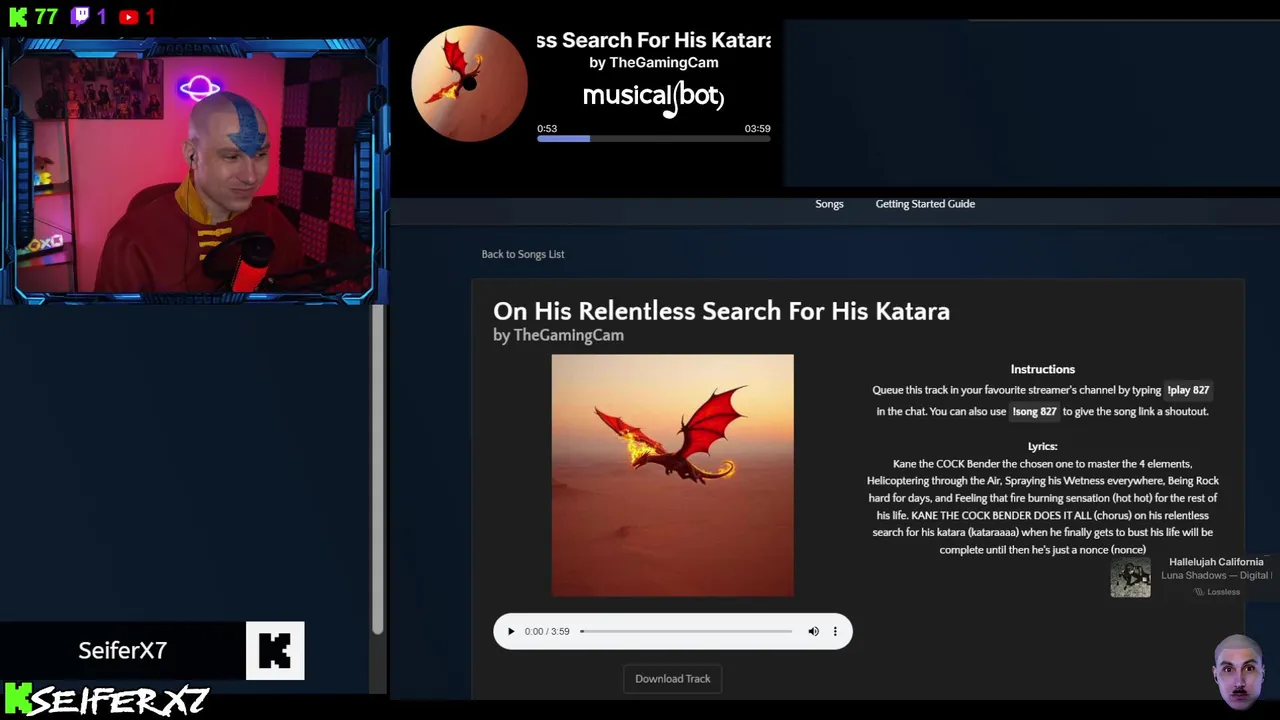Viewport: 1280px width, 720px height.
Task: Click the overlay song progress bar
Action: [x=654, y=139]
